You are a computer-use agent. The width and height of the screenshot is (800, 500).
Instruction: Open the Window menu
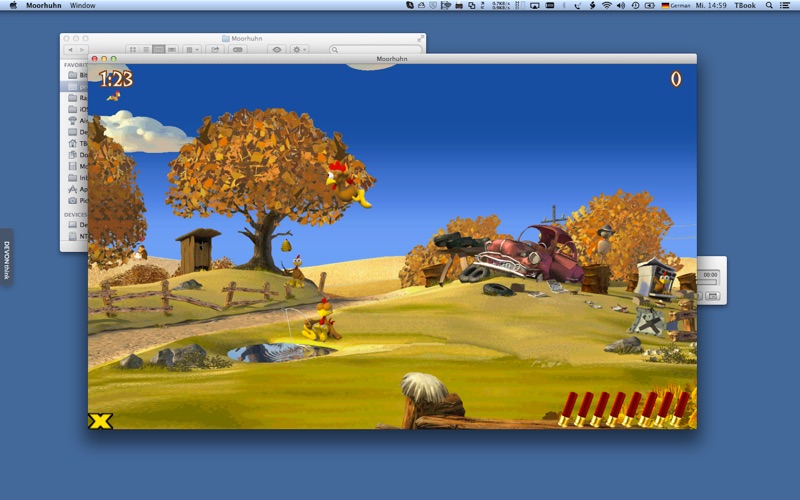point(82,5)
